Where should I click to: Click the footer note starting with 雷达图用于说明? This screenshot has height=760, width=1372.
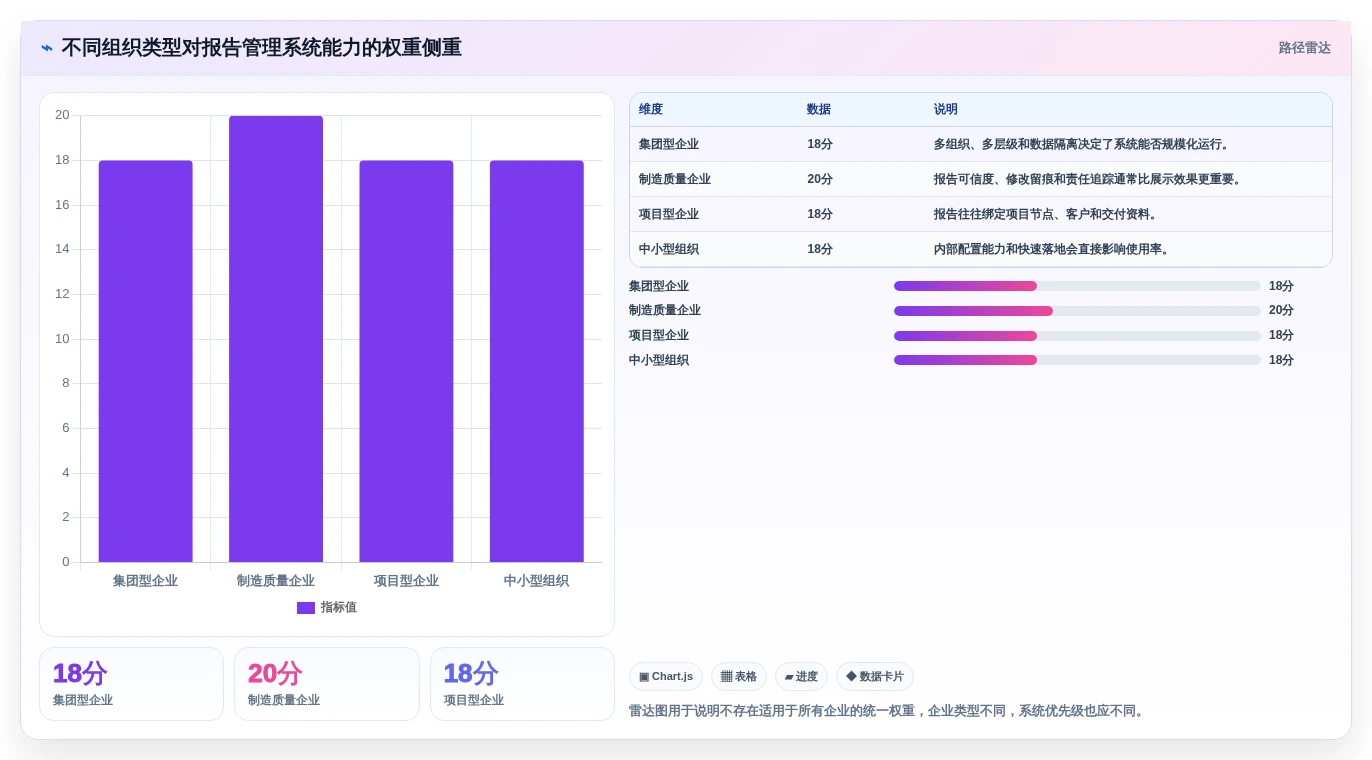point(888,712)
